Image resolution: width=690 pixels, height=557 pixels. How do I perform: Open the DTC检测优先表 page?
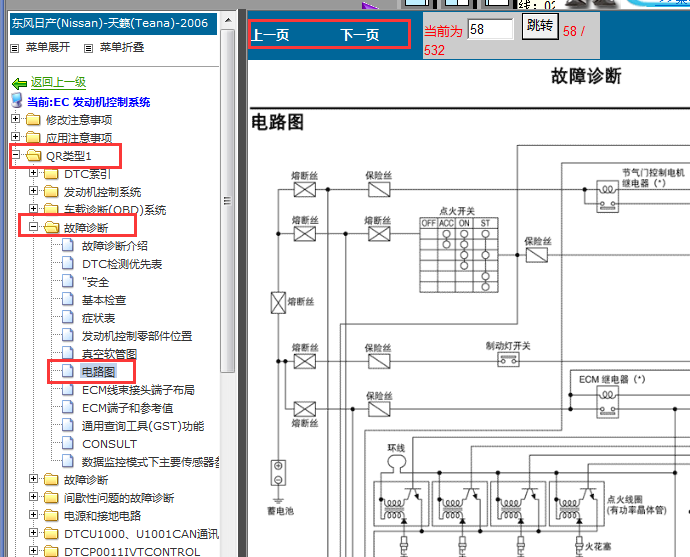(122, 264)
